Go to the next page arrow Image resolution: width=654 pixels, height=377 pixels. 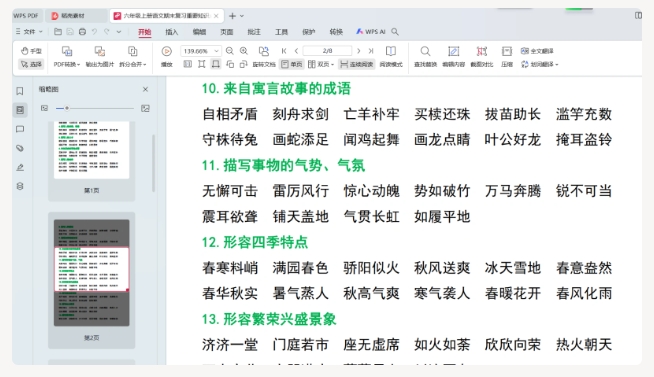coord(359,51)
